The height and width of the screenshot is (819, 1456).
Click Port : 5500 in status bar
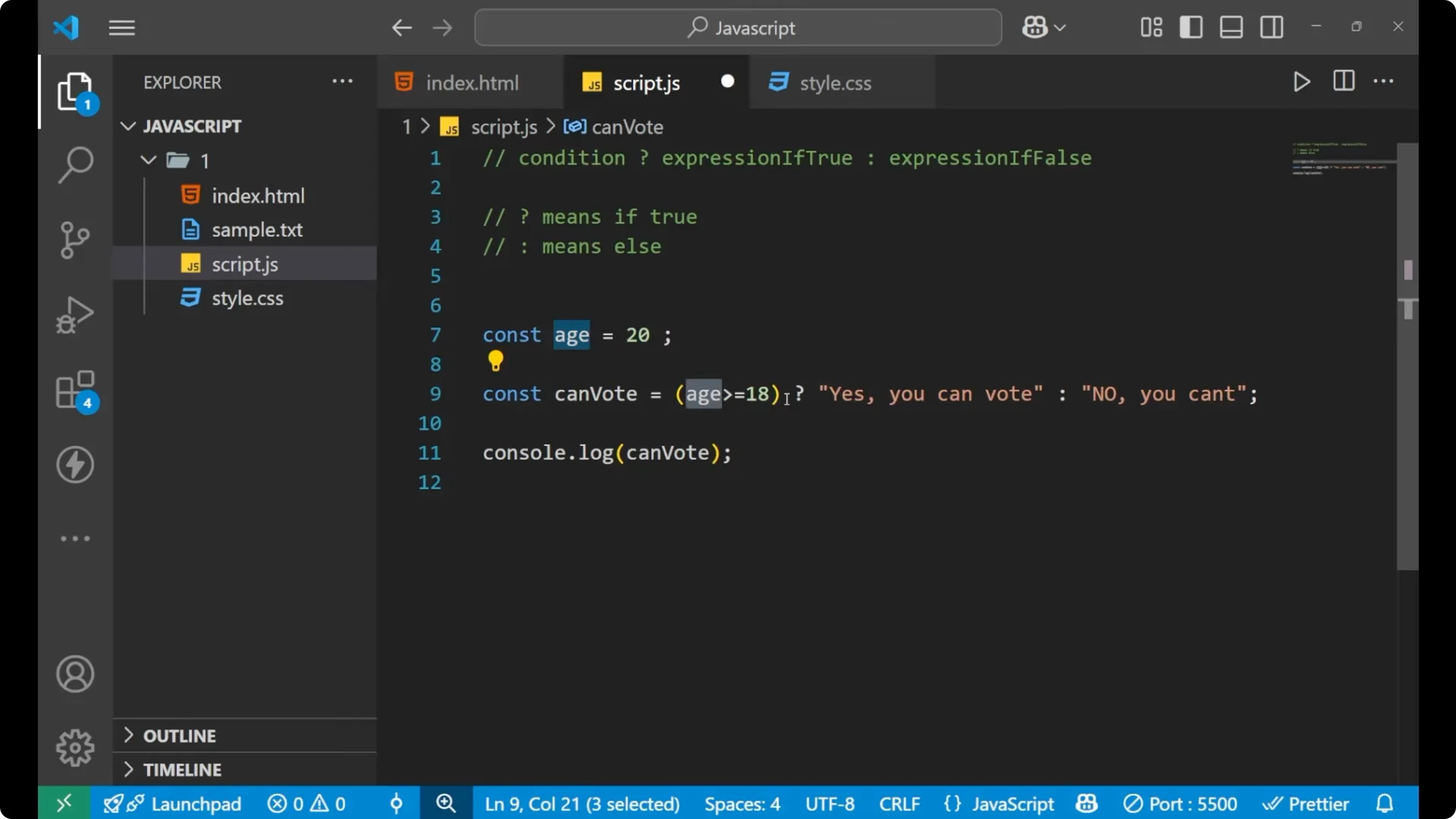pos(1181,803)
